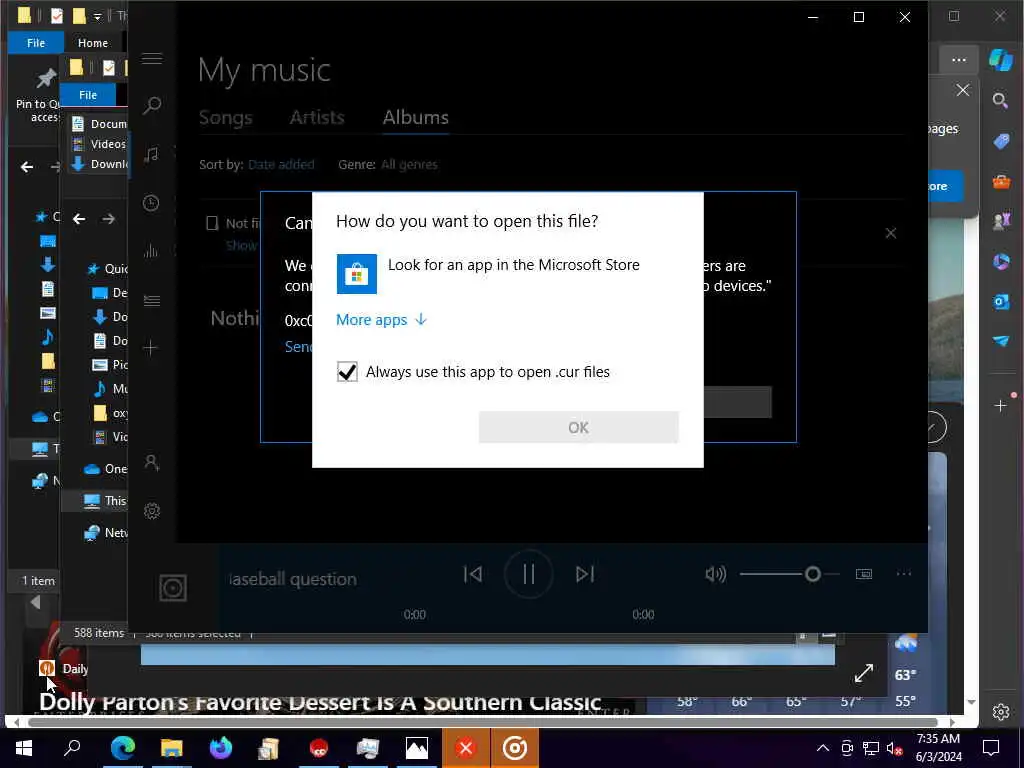Skip to previous track

pyautogui.click(x=473, y=574)
